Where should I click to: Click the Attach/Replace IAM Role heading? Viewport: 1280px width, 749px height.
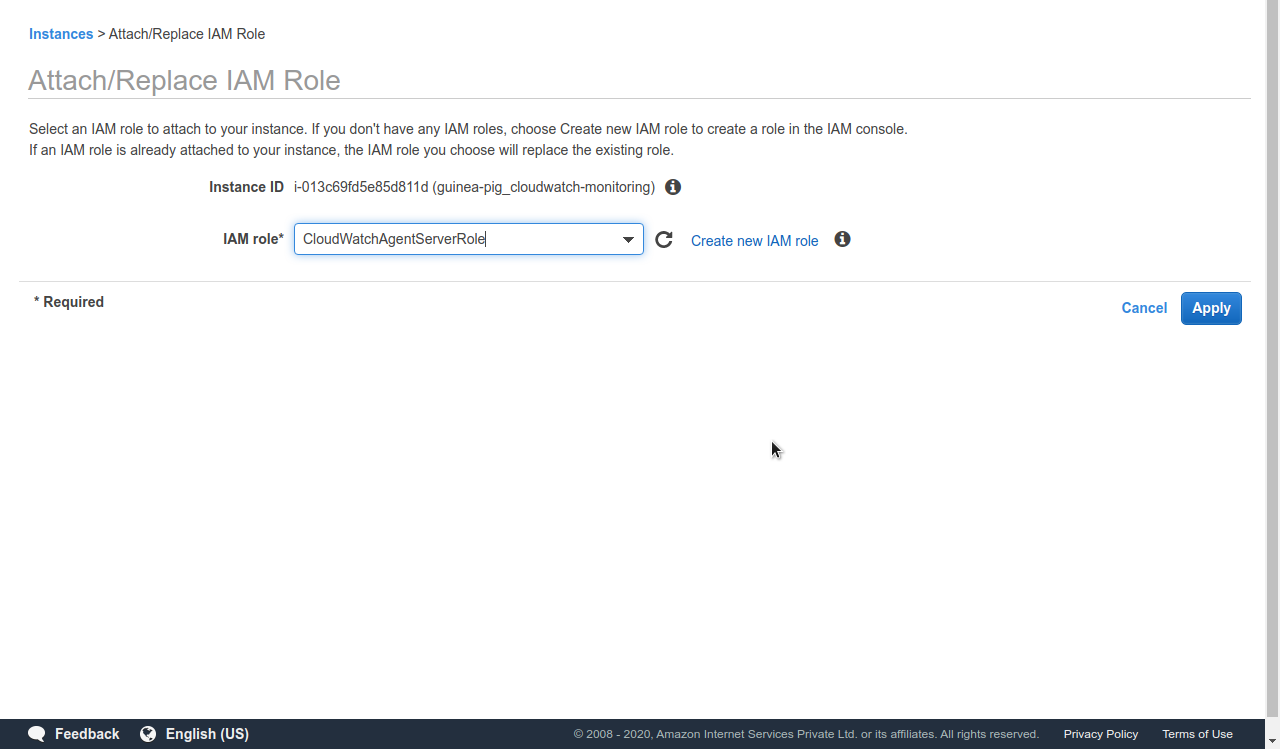(x=184, y=80)
